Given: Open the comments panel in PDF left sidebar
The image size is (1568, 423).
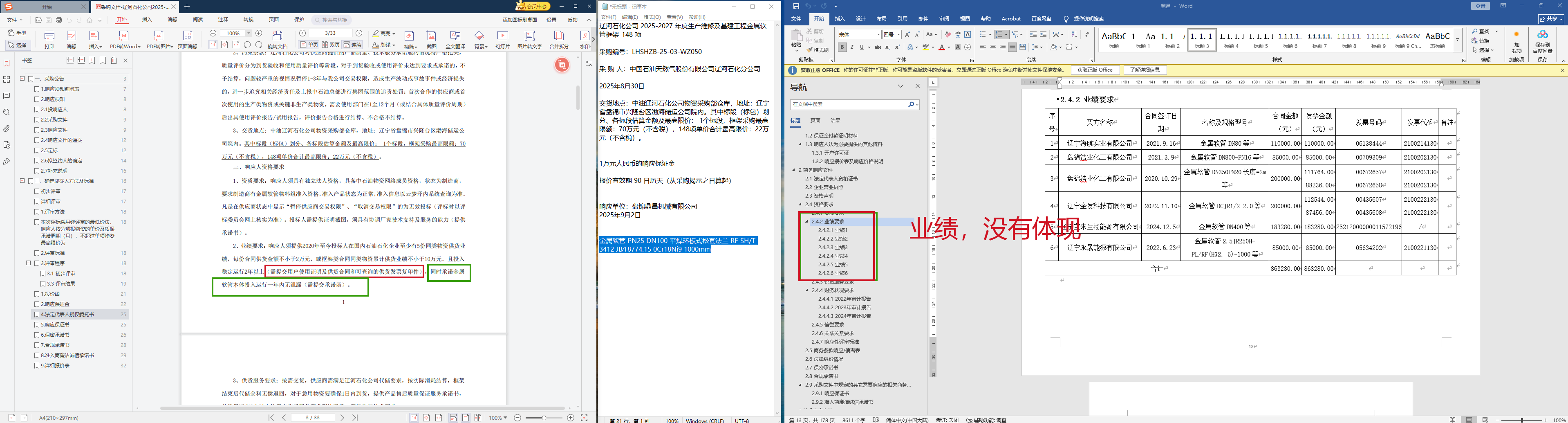Looking at the screenshot, I should 7,96.
